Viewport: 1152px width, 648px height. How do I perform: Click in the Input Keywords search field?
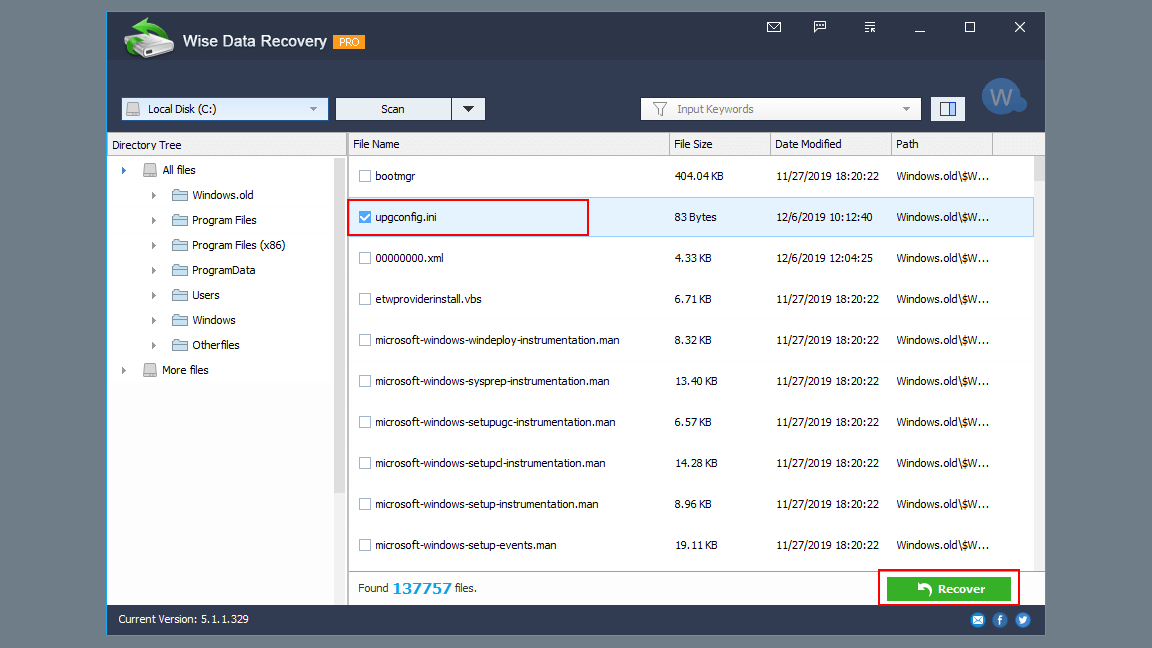(x=782, y=109)
